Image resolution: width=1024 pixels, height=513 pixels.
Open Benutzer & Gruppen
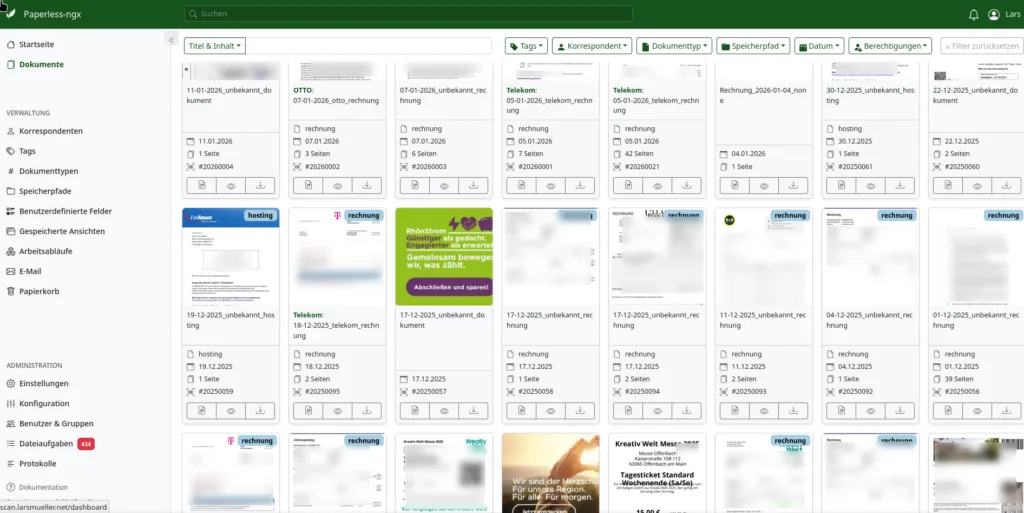pos(56,424)
